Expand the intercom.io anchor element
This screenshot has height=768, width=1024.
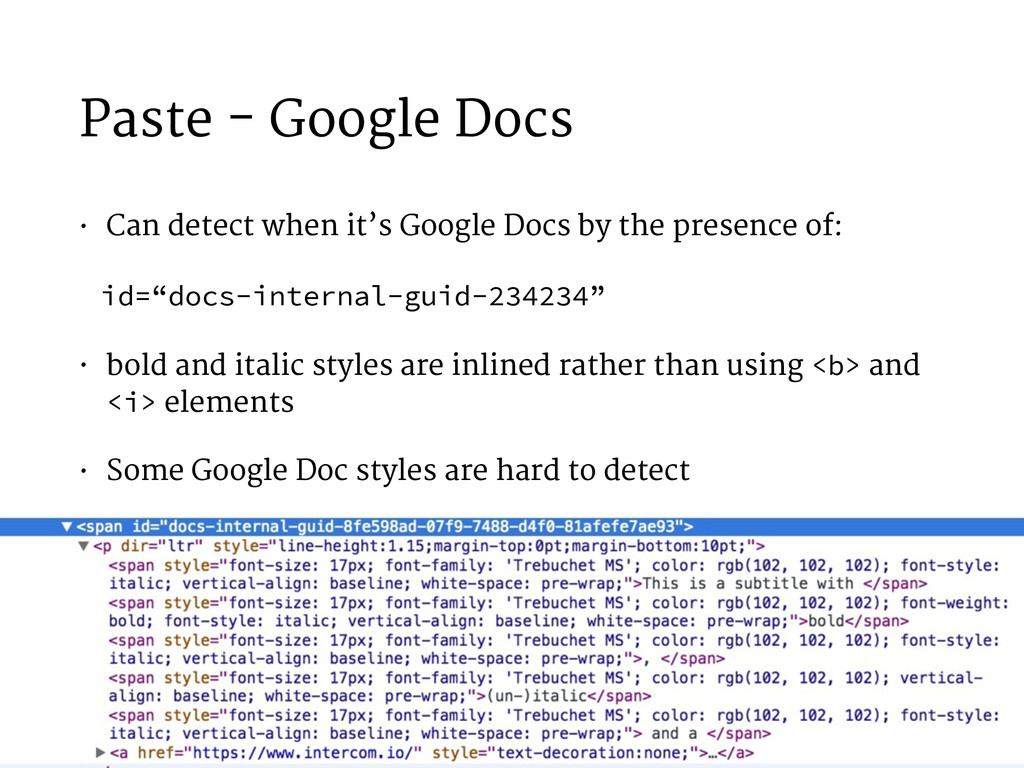tap(101, 752)
